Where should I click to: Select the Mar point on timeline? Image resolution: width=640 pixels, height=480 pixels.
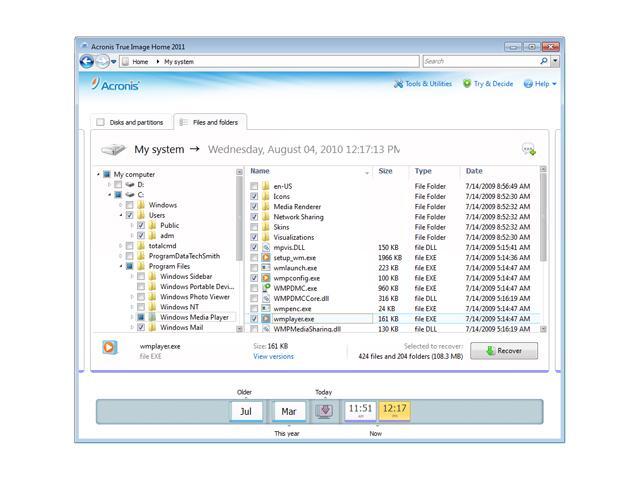[x=289, y=411]
